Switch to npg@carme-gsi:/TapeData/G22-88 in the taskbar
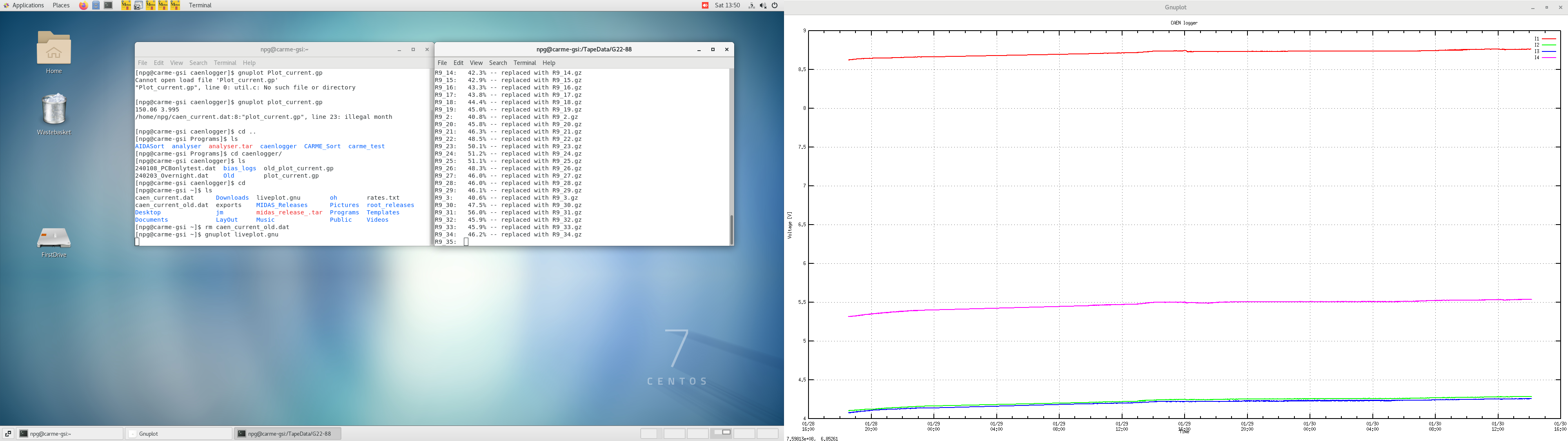 pyautogui.click(x=287, y=434)
